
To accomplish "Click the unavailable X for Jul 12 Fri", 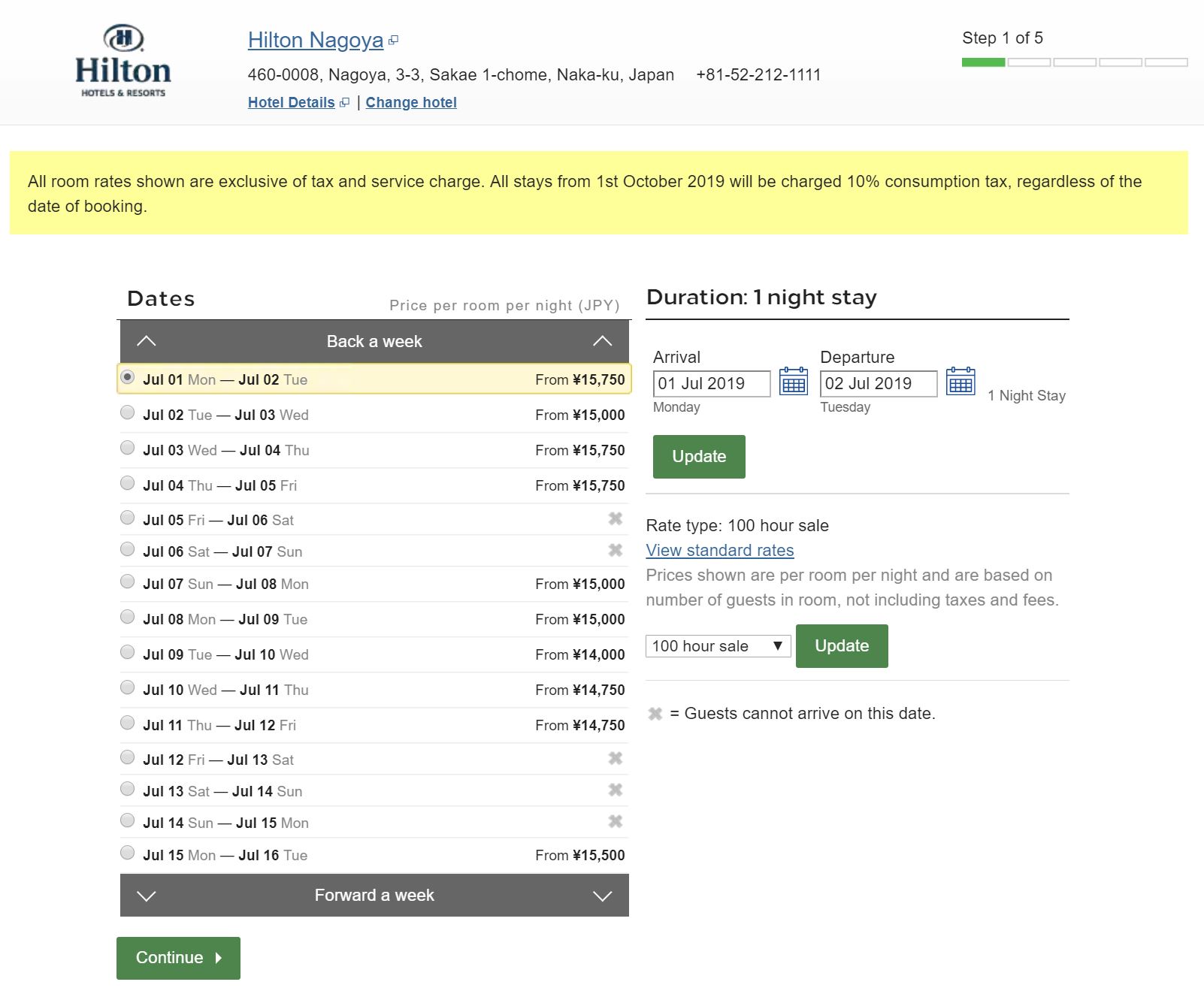I will click(x=616, y=758).
